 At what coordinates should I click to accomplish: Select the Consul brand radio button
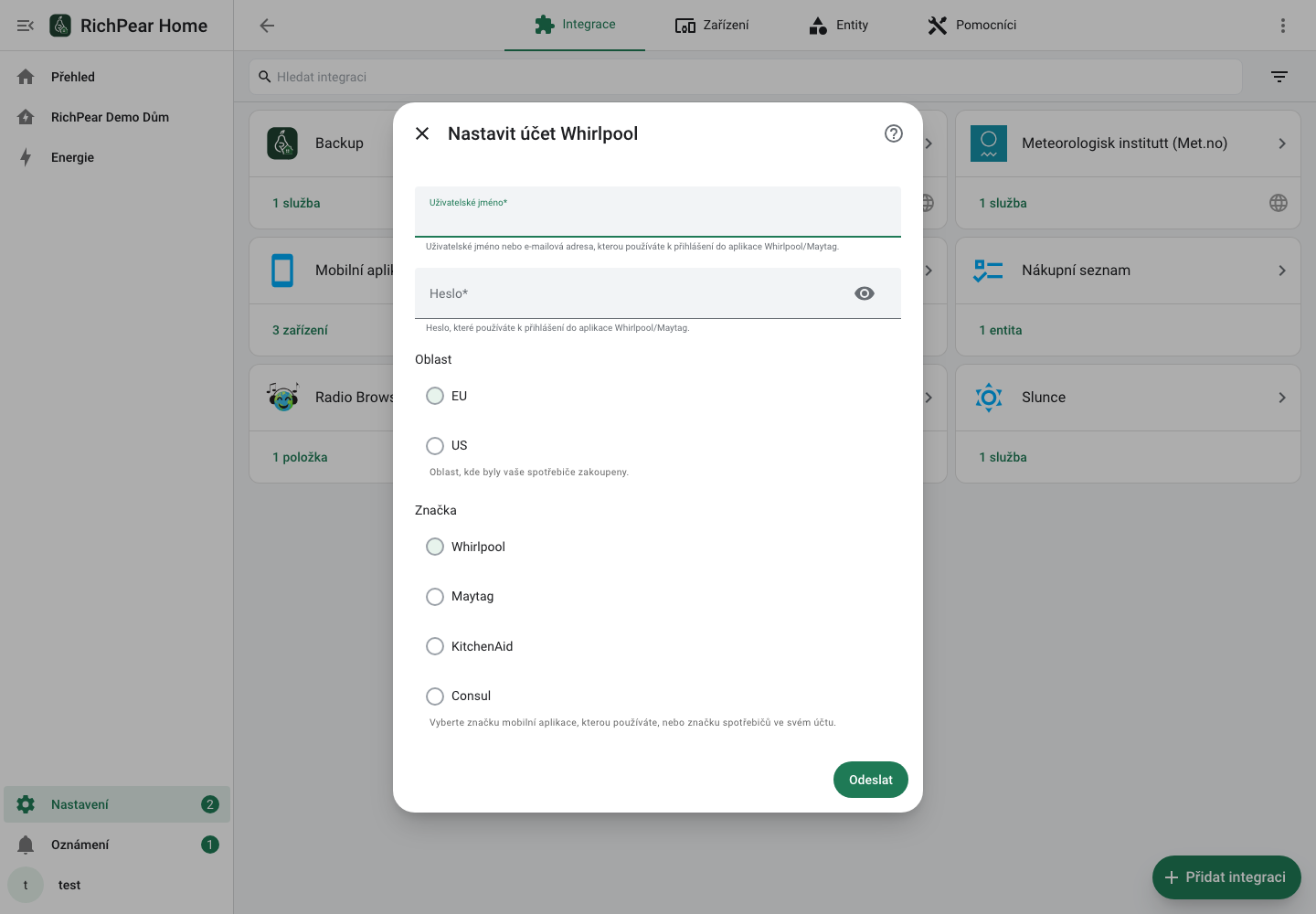point(435,696)
